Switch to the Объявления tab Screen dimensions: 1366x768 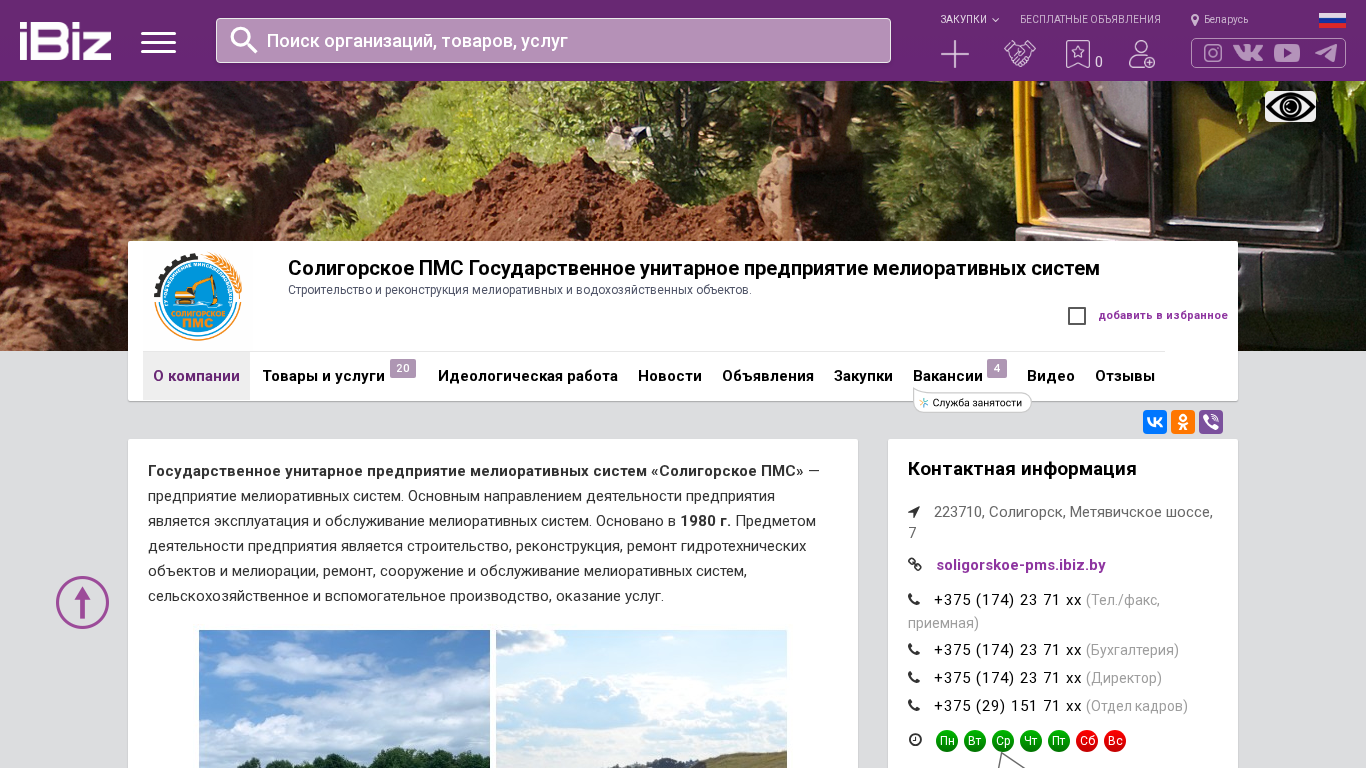(768, 376)
